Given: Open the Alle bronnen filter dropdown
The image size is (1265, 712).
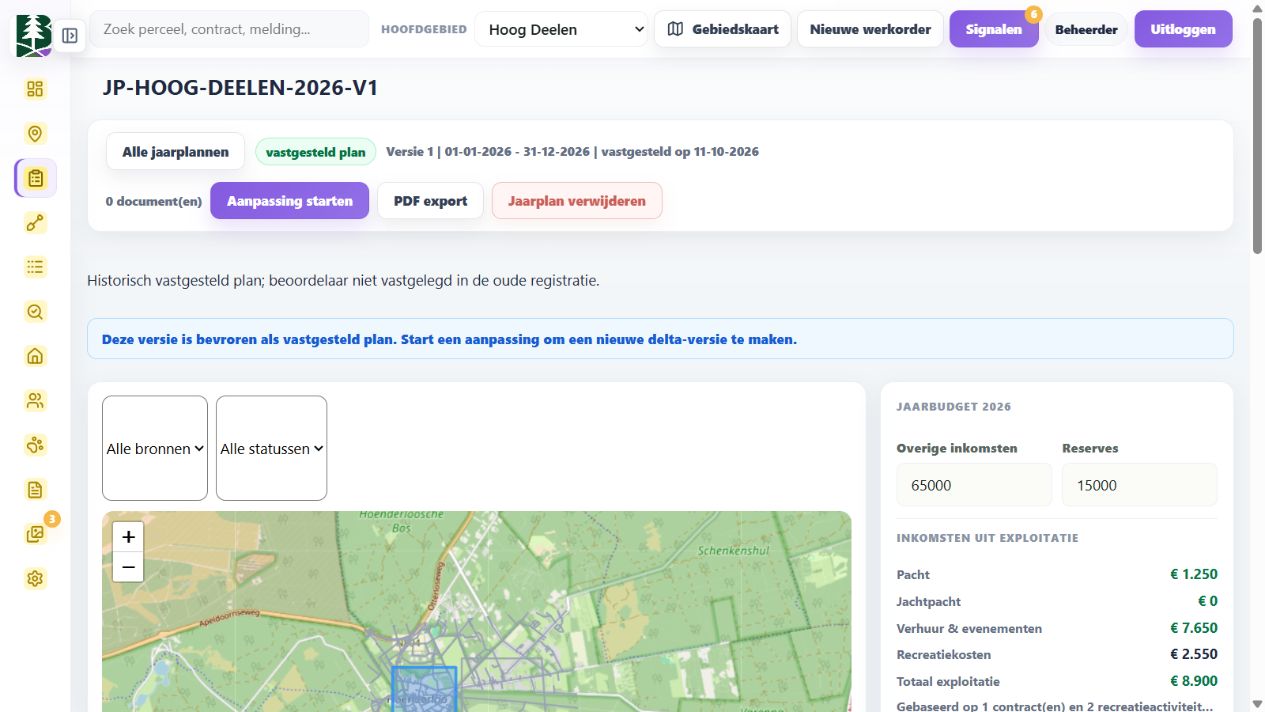Looking at the screenshot, I should (x=155, y=448).
